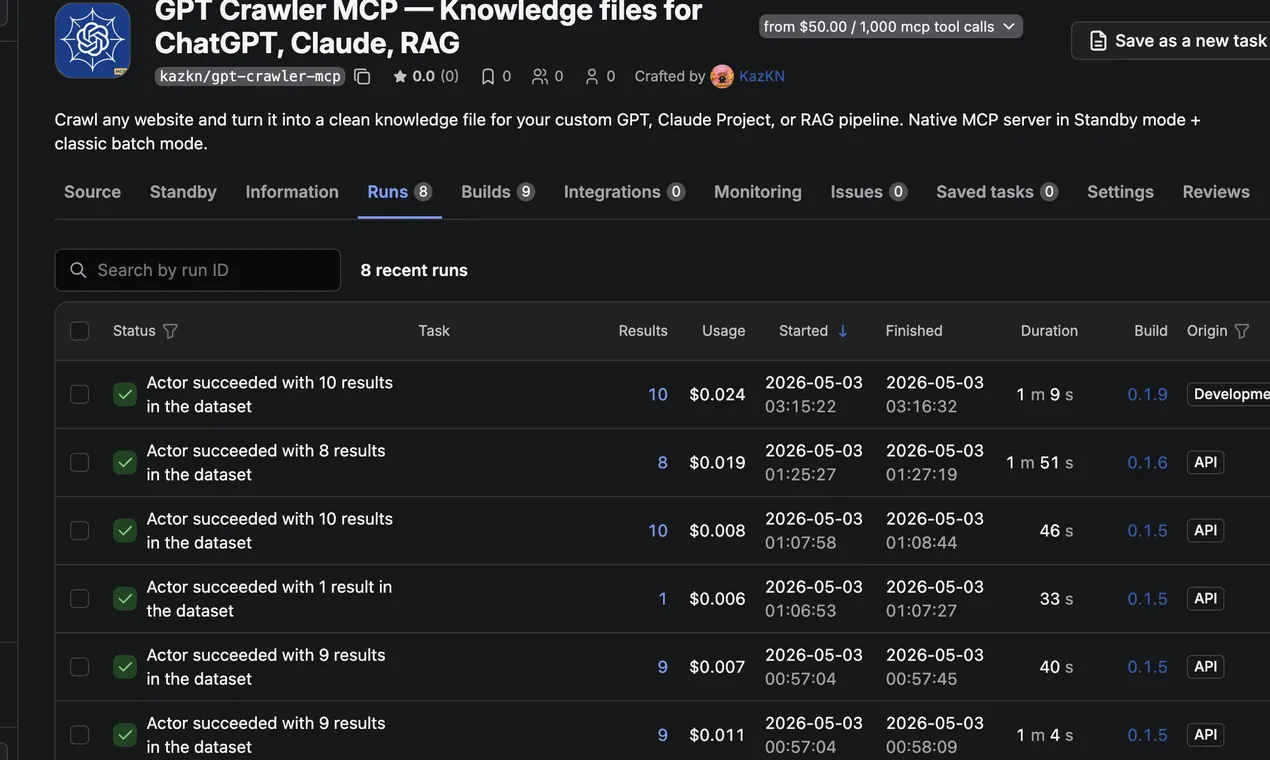Focus the Search by run ID field
The image size is (1270, 760).
pos(198,270)
